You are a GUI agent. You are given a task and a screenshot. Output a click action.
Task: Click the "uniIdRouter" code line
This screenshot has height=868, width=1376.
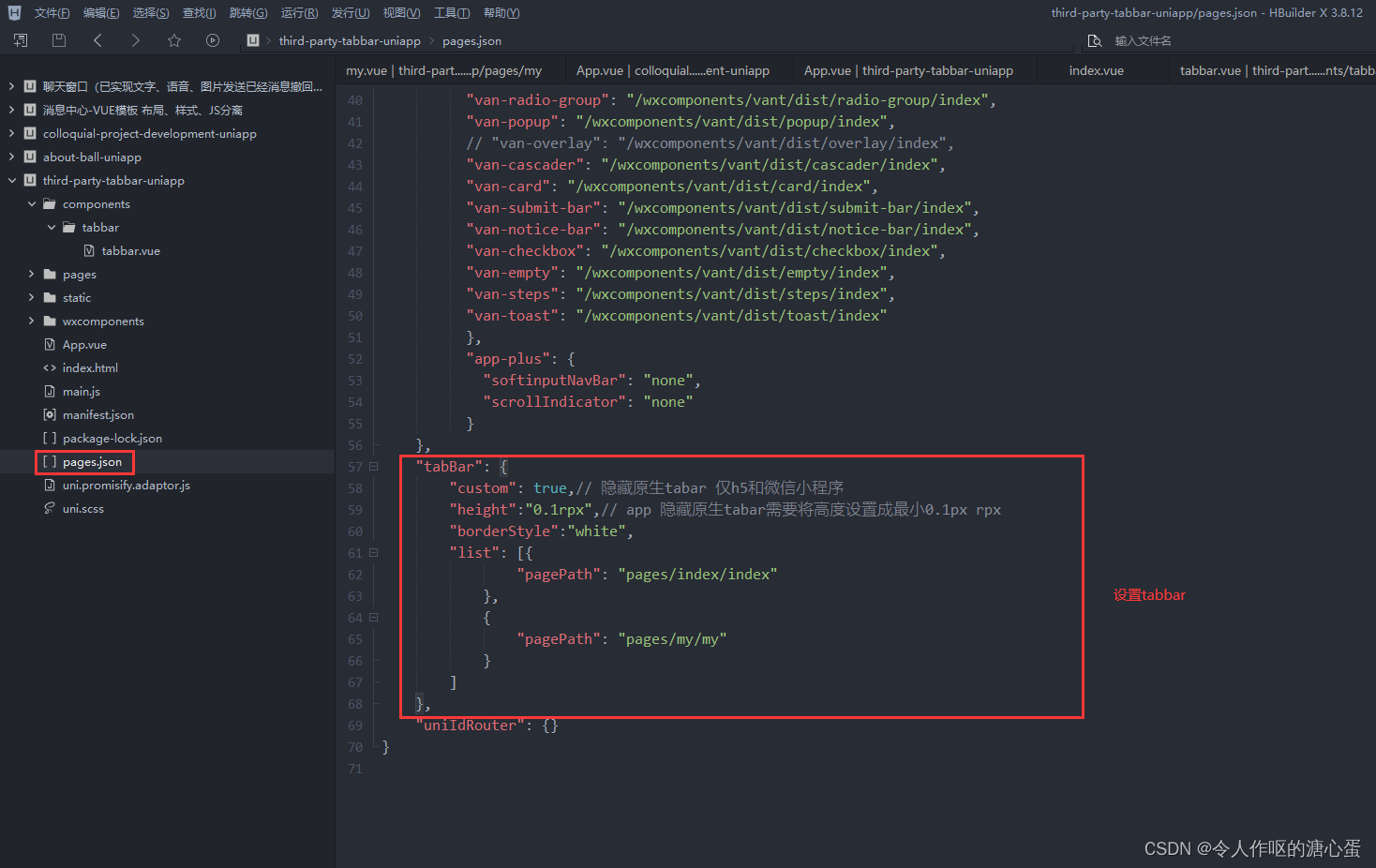(x=487, y=725)
